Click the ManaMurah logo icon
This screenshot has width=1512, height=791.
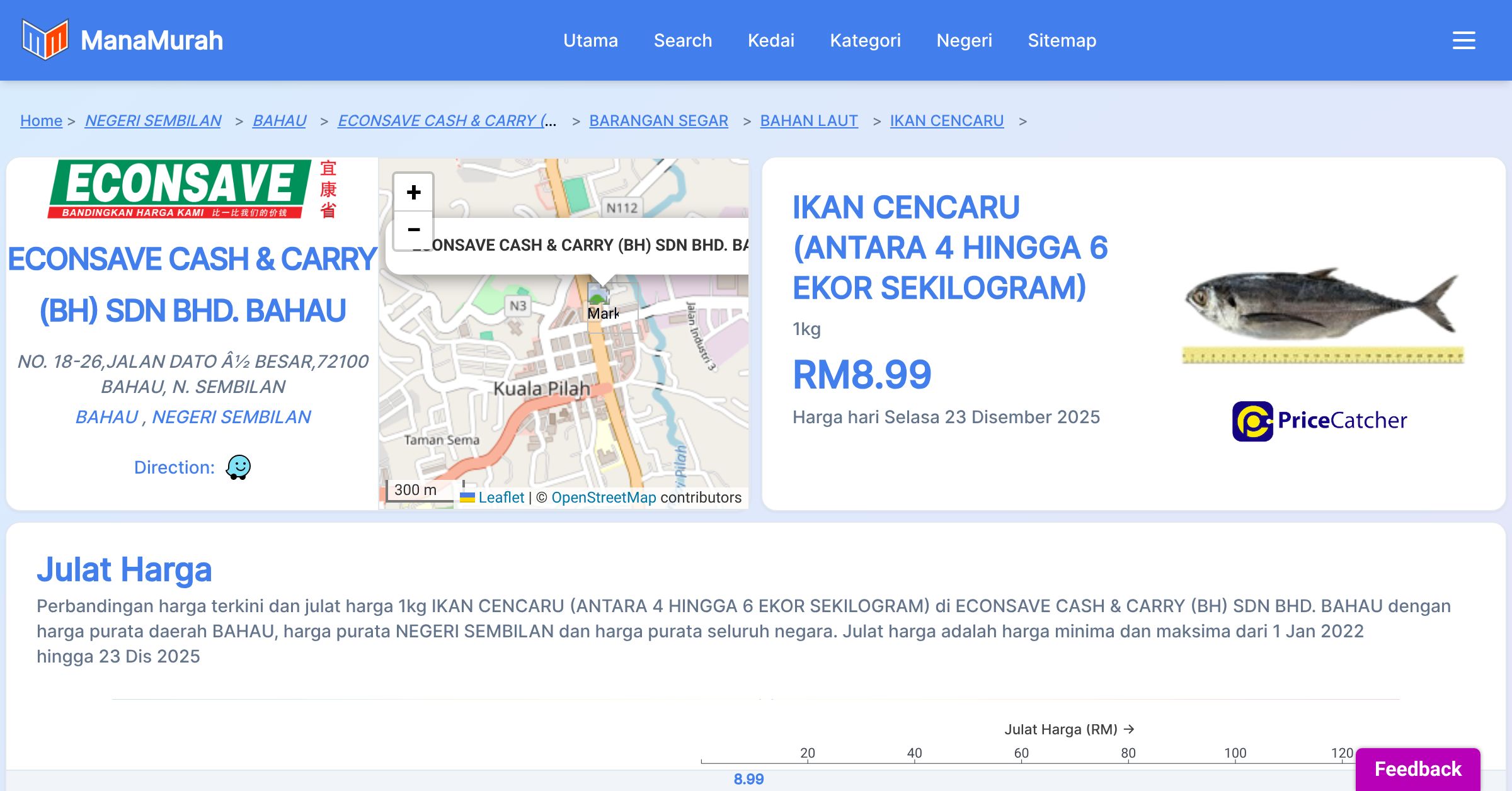coord(44,40)
